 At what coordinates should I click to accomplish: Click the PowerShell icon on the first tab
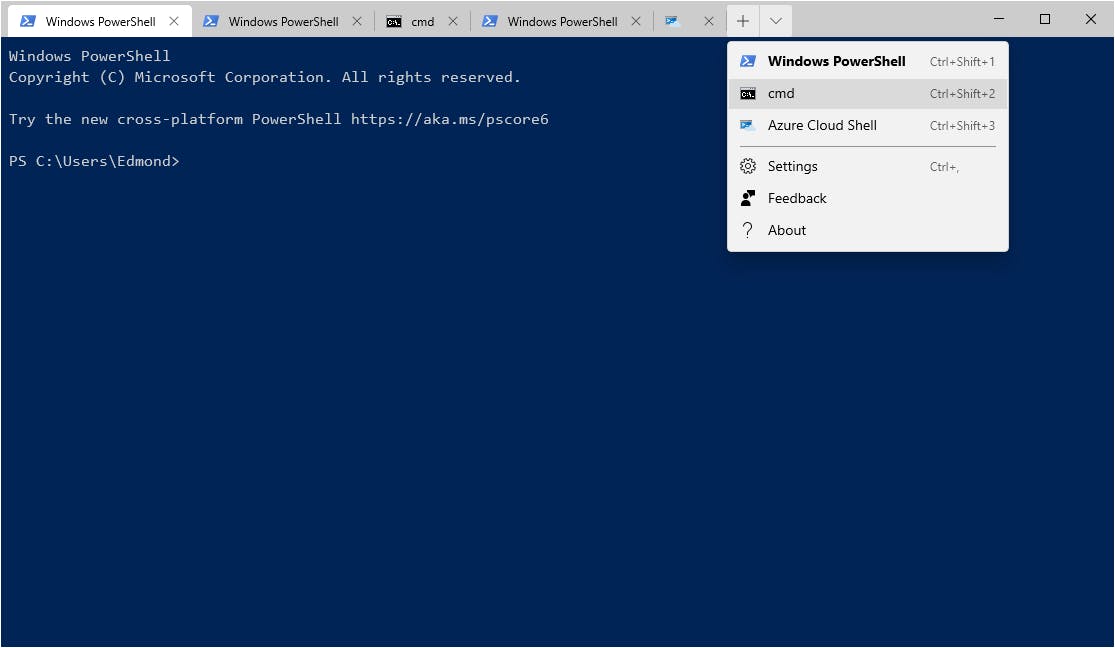pos(28,21)
